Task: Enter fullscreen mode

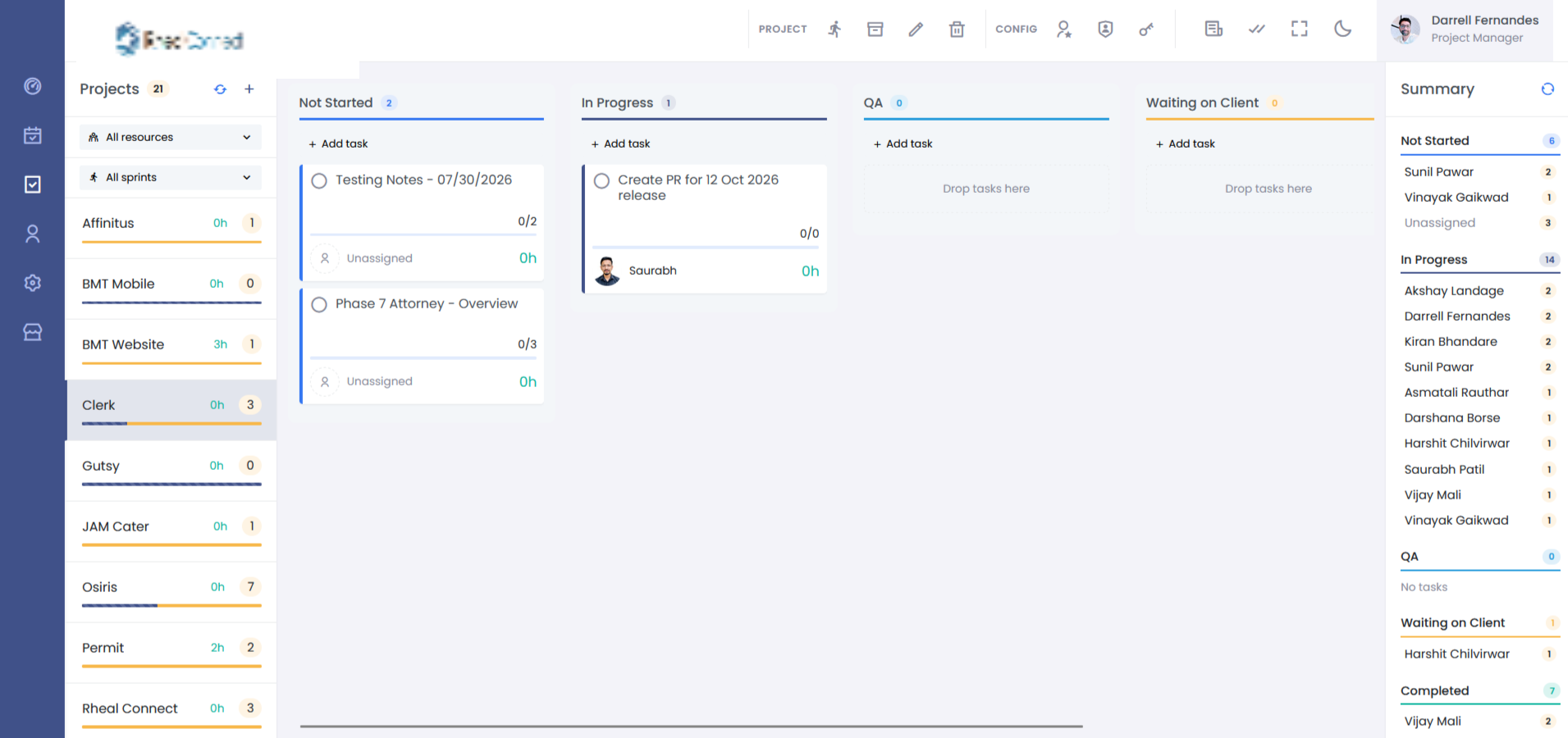Action: click(x=1300, y=30)
